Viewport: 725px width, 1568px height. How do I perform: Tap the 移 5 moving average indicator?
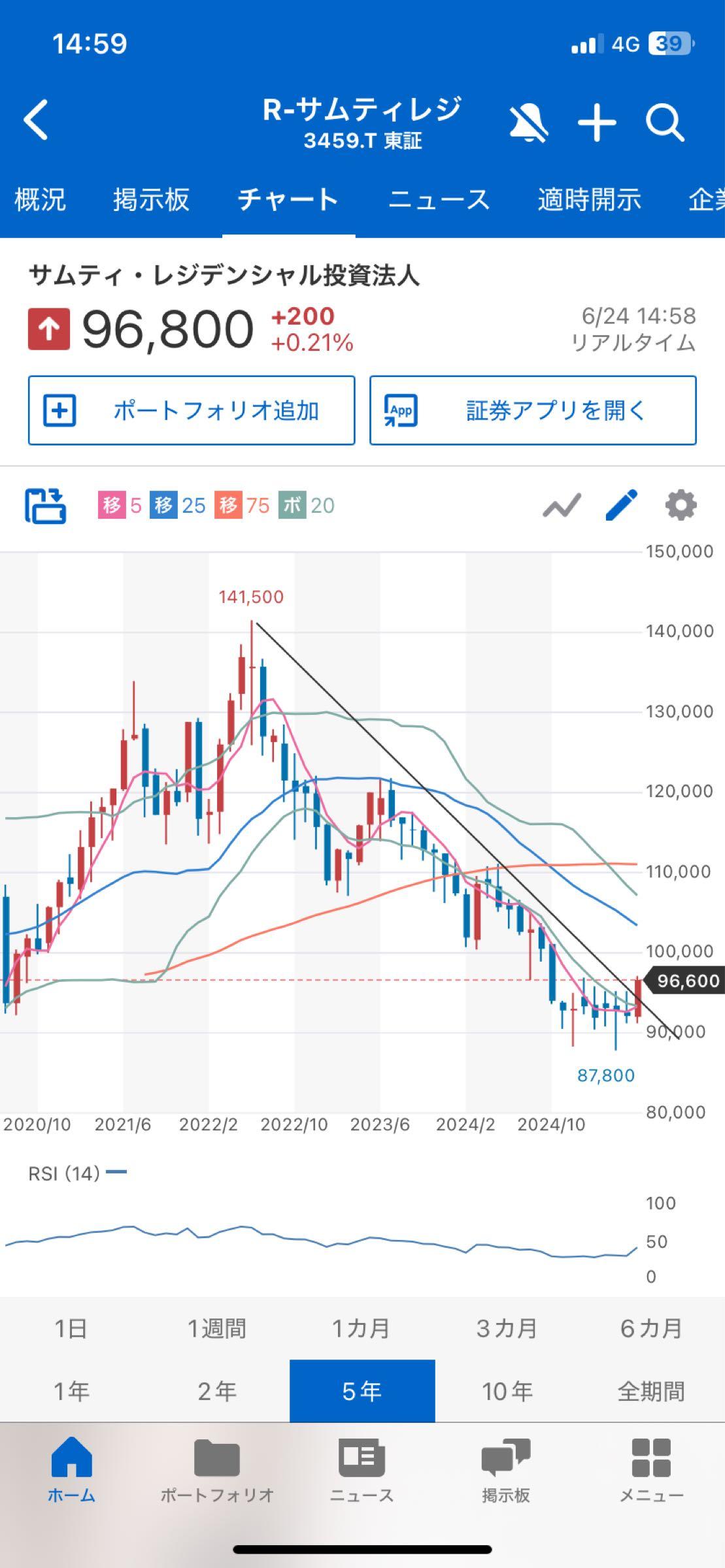[120, 506]
